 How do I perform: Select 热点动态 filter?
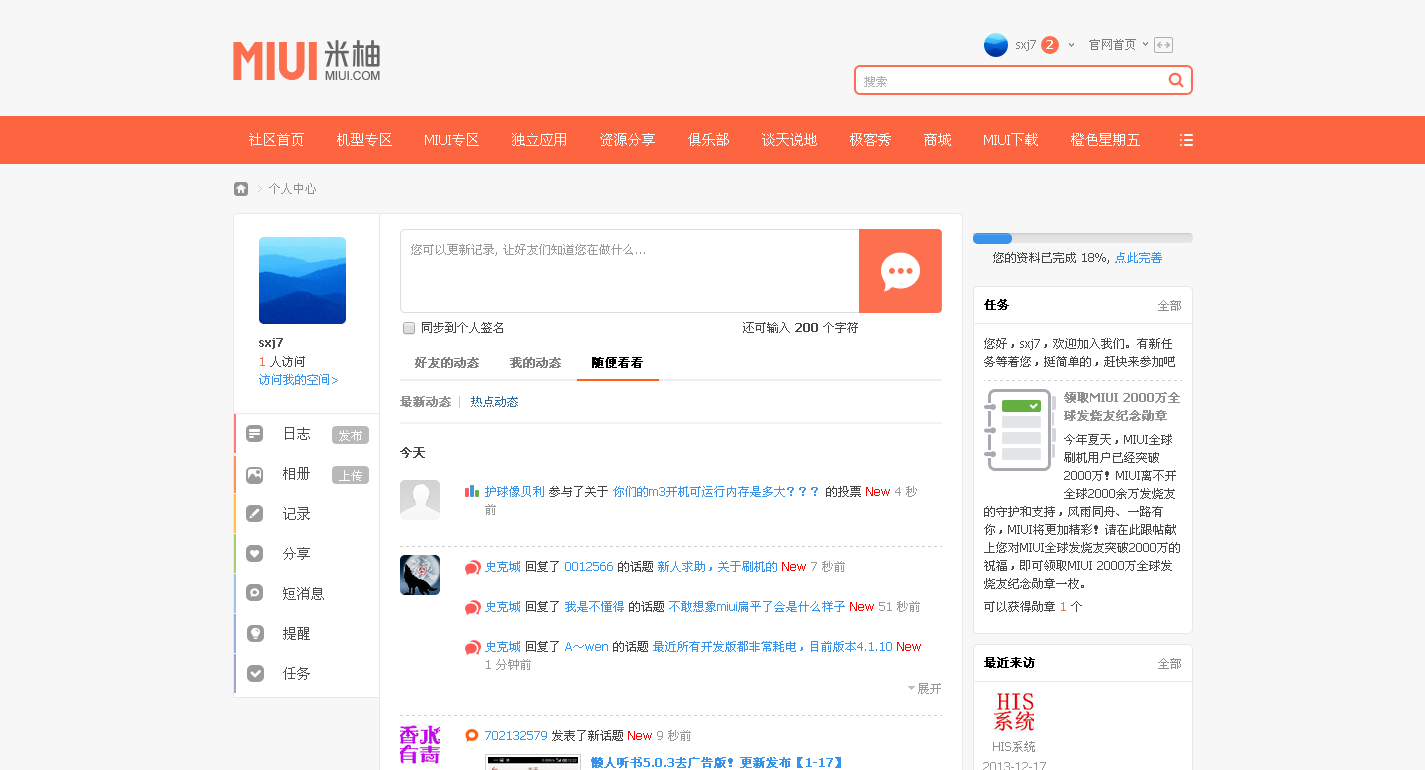(x=494, y=402)
